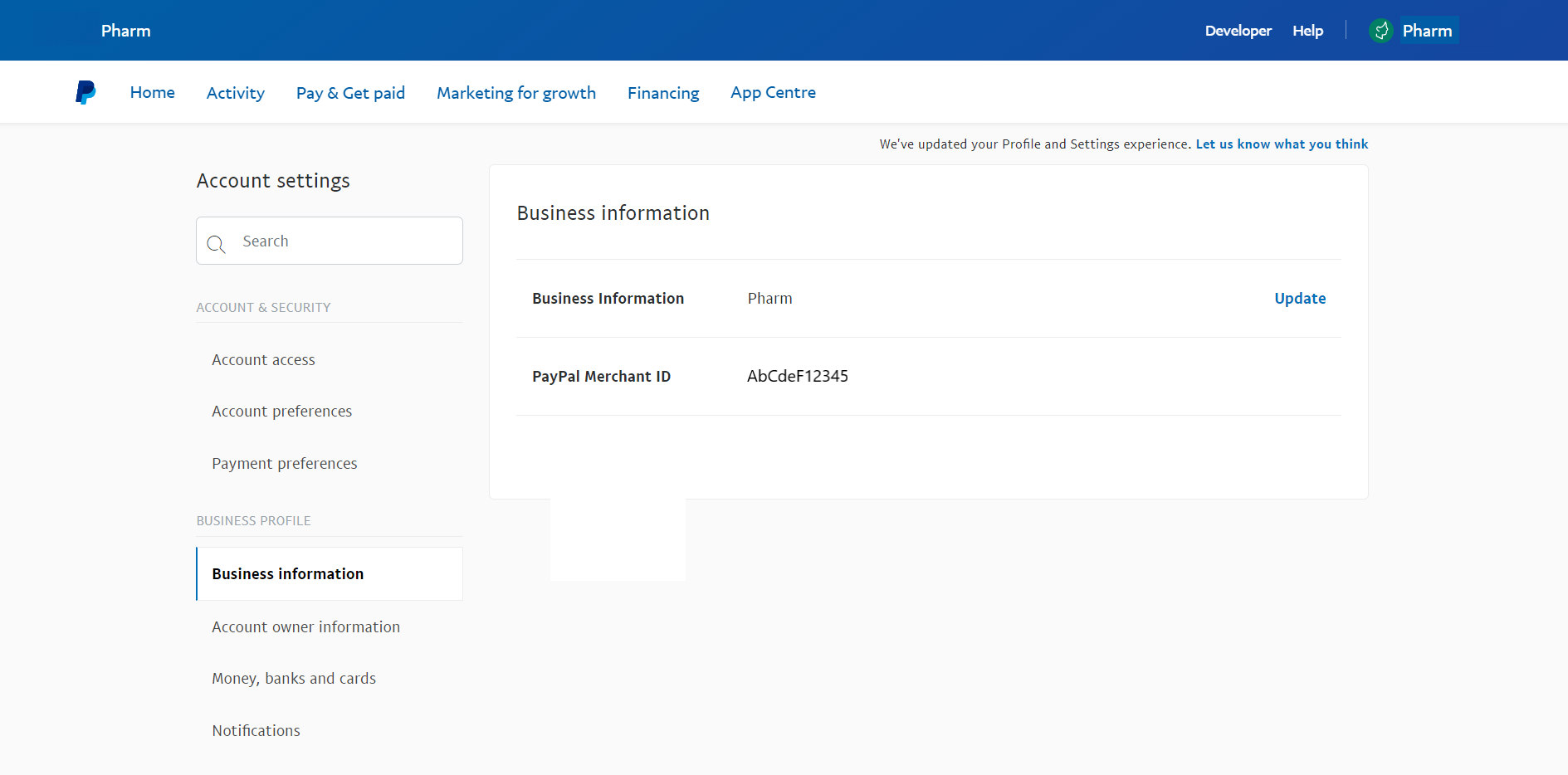Select Account preferences in sidebar

point(282,411)
